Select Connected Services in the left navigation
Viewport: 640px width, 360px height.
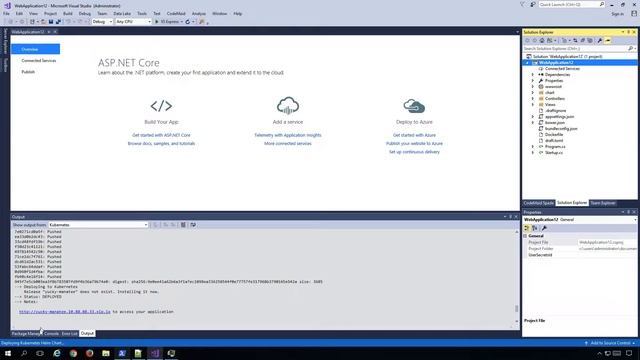39,60
